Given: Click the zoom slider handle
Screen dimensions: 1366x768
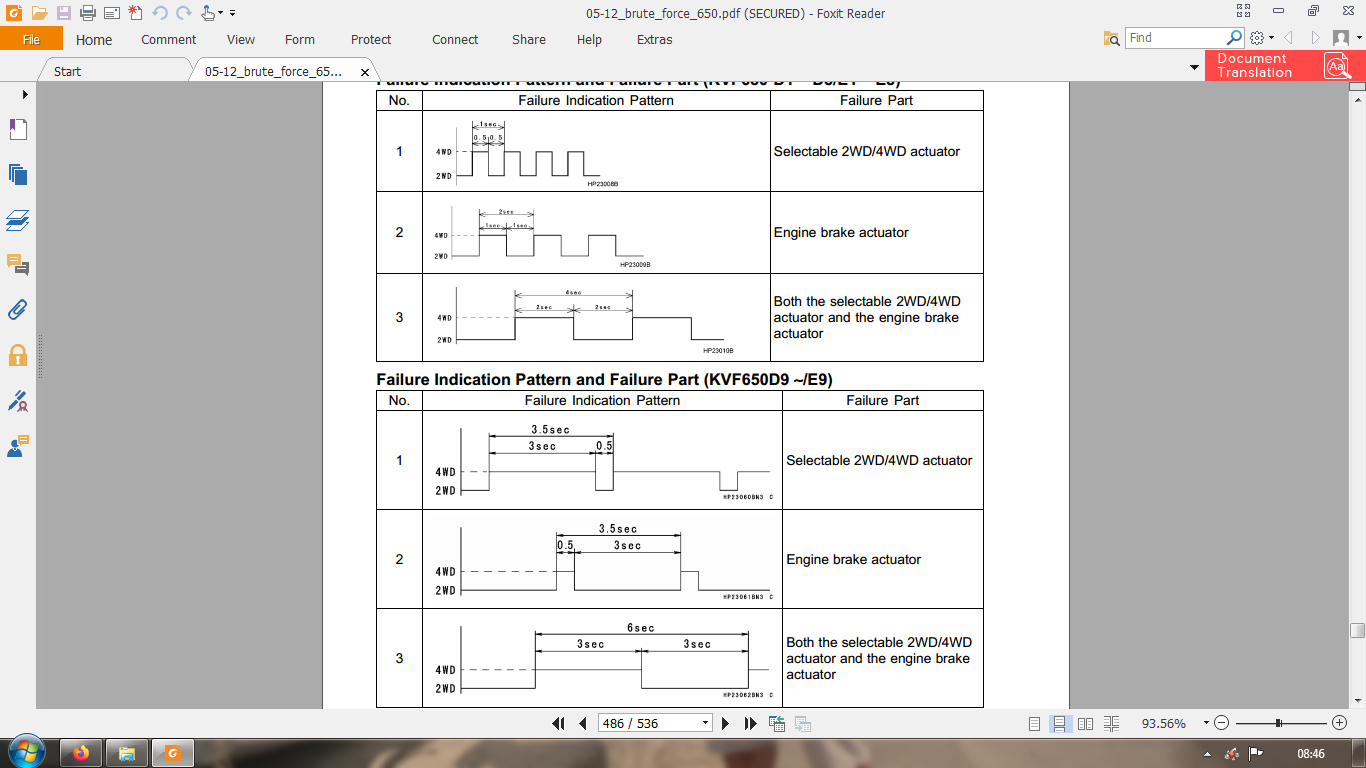Looking at the screenshot, I should [x=1279, y=723].
